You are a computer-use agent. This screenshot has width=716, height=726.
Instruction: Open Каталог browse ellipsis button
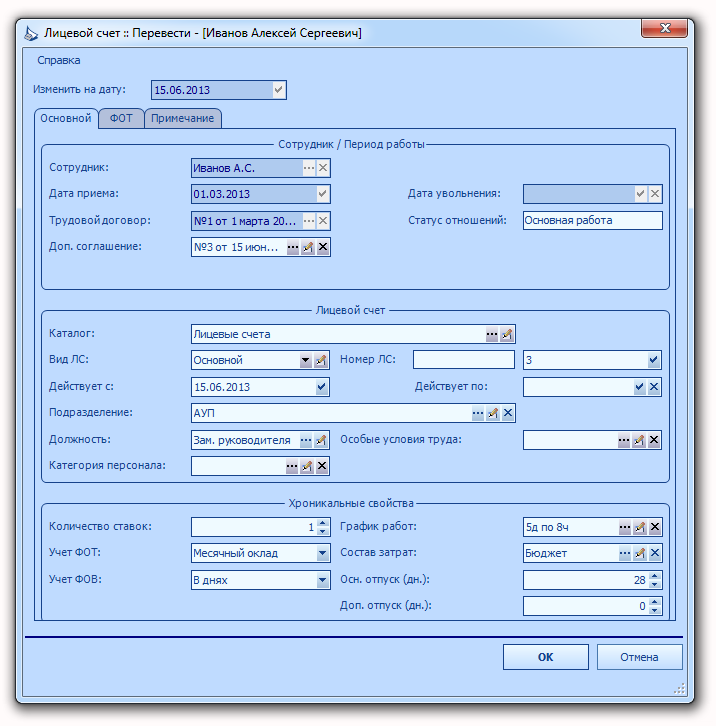pyautogui.click(x=492, y=334)
